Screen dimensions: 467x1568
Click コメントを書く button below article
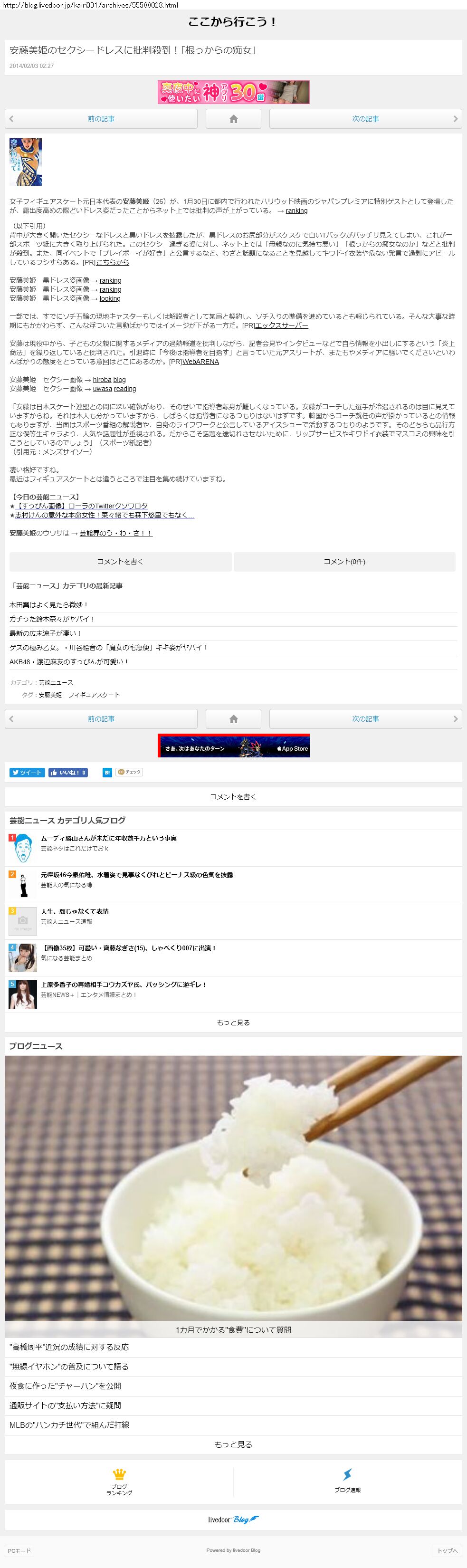tap(120, 561)
